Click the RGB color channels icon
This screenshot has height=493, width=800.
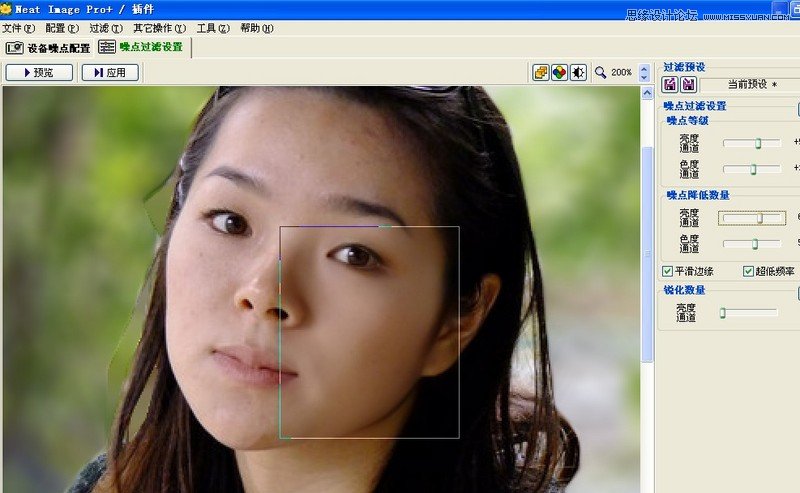click(560, 72)
